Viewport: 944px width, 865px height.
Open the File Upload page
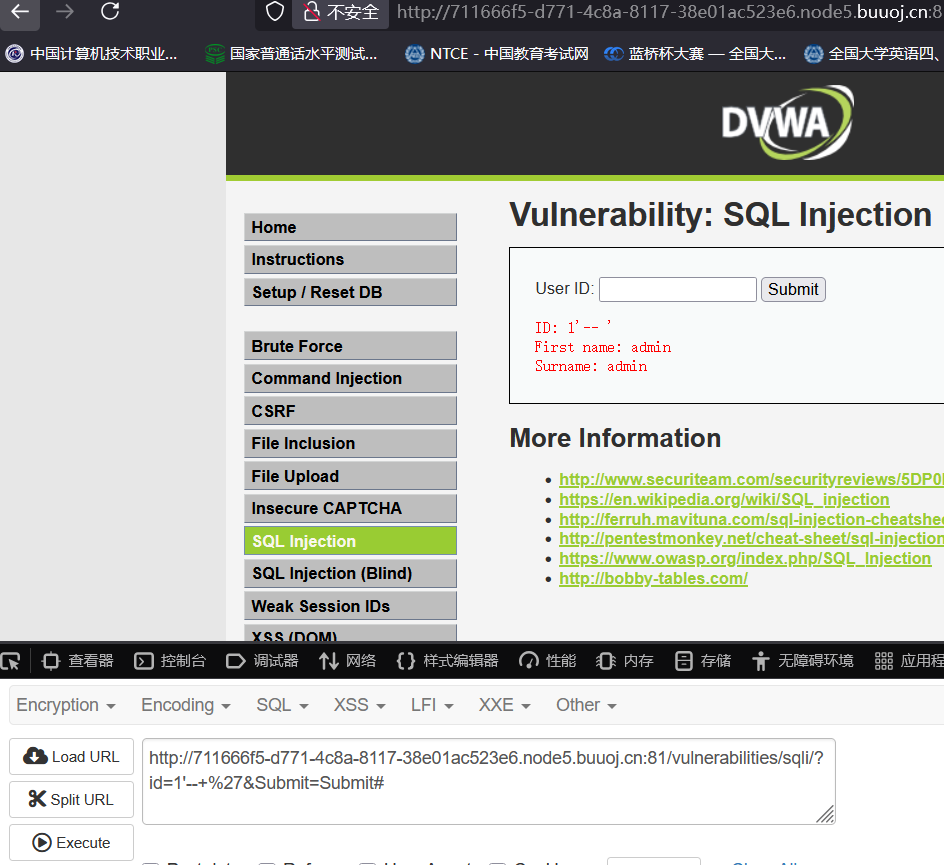pyautogui.click(x=350, y=476)
